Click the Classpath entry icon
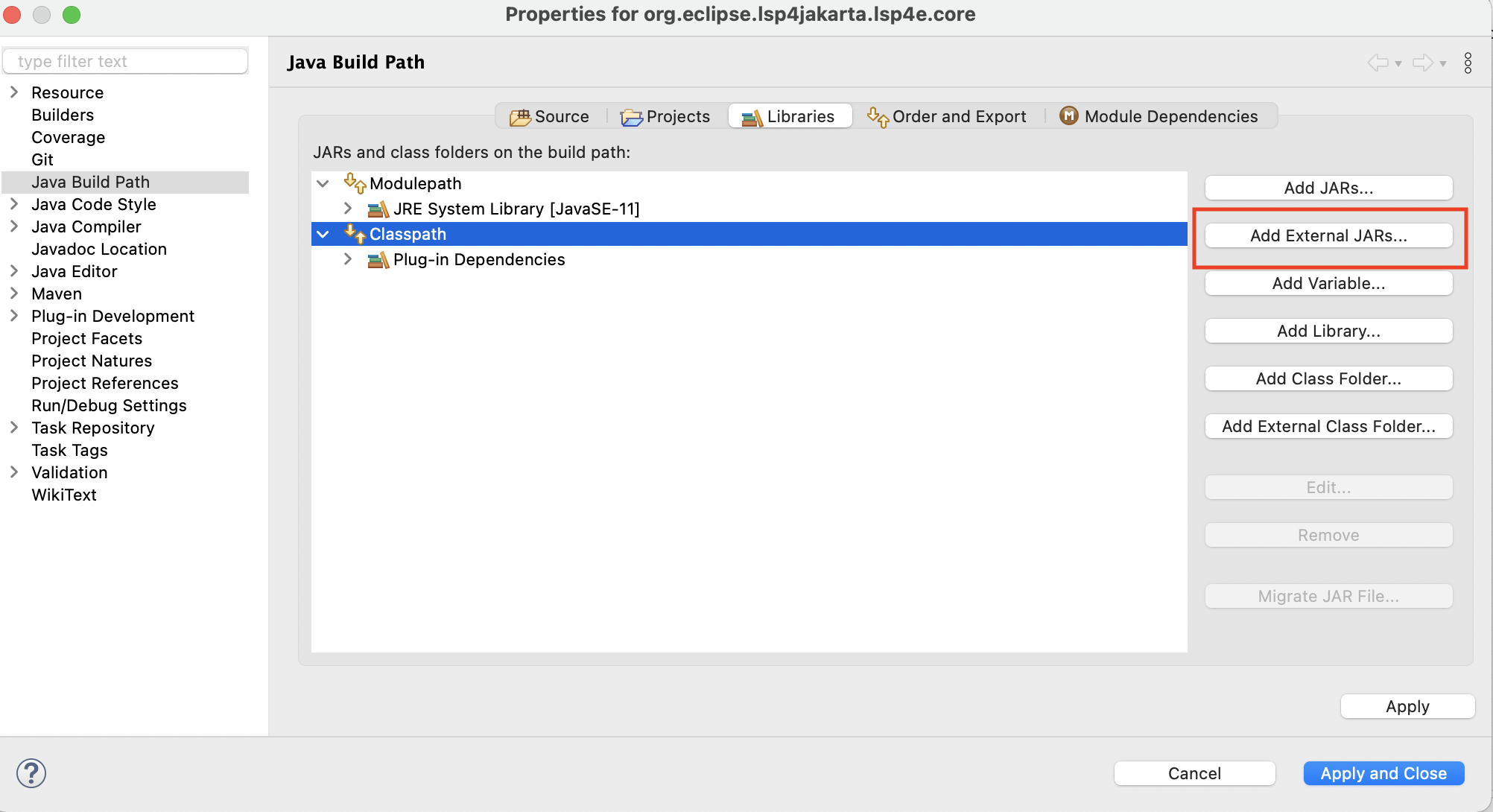Screen dimensions: 1493x812 pyautogui.click(x=355, y=234)
